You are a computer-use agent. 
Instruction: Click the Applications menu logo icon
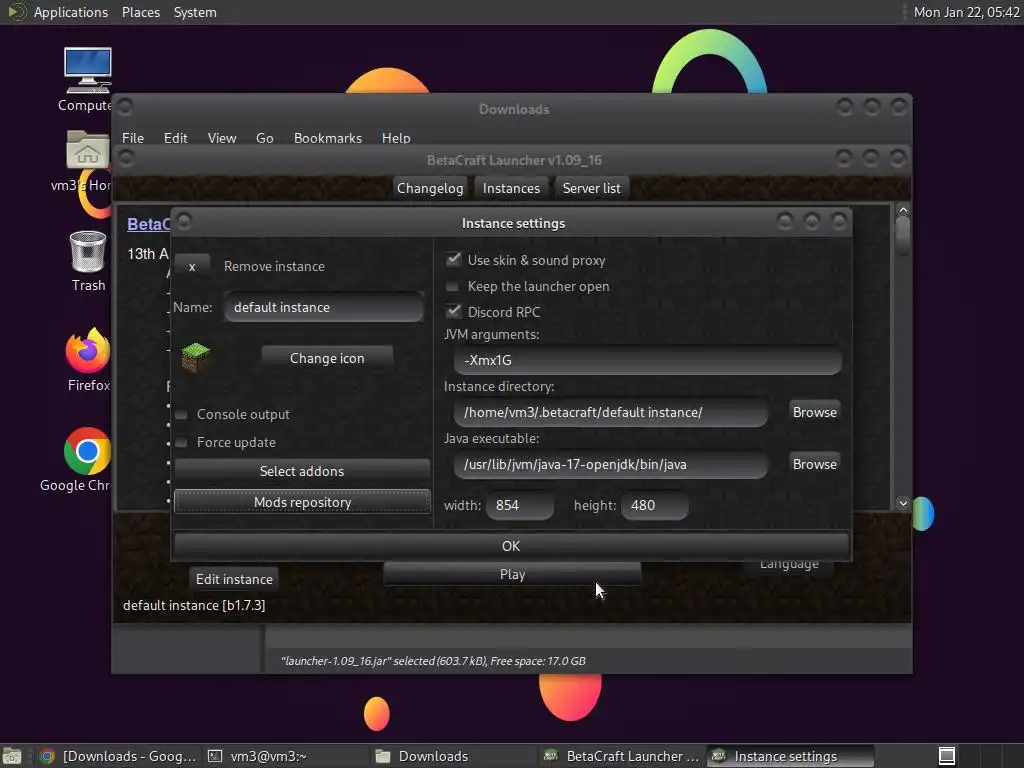point(16,12)
